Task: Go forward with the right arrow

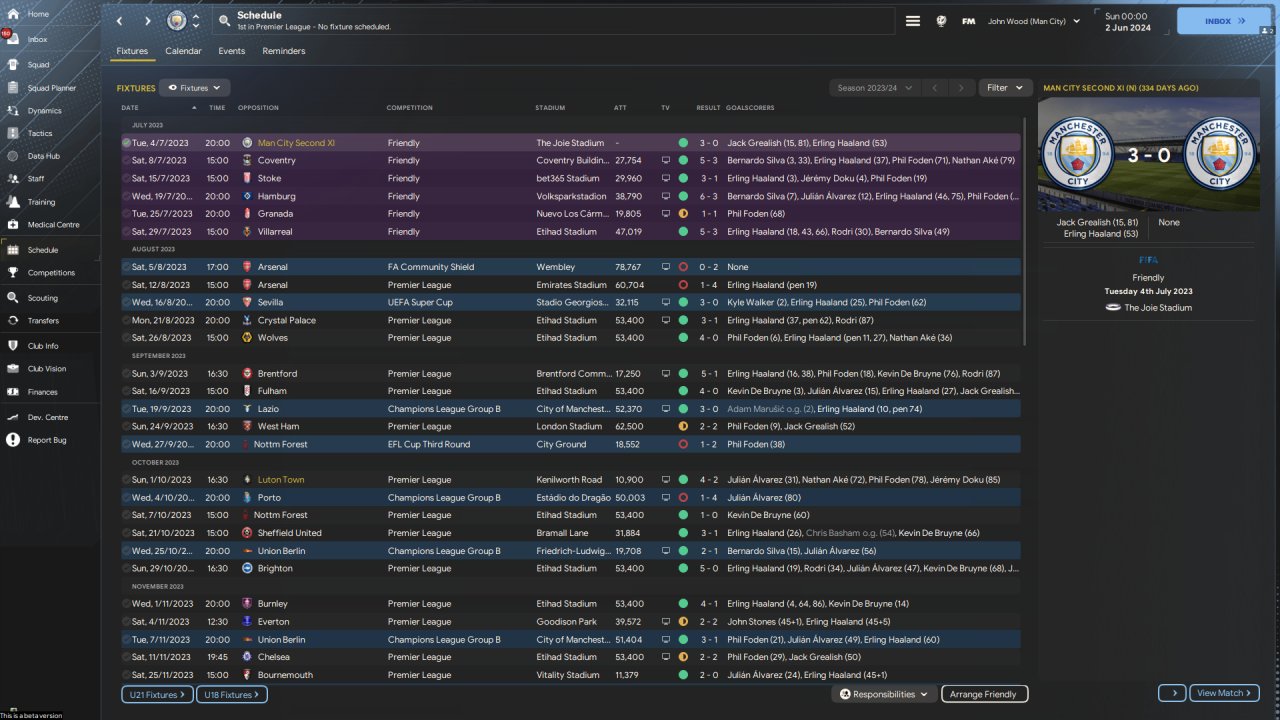Action: [148, 21]
